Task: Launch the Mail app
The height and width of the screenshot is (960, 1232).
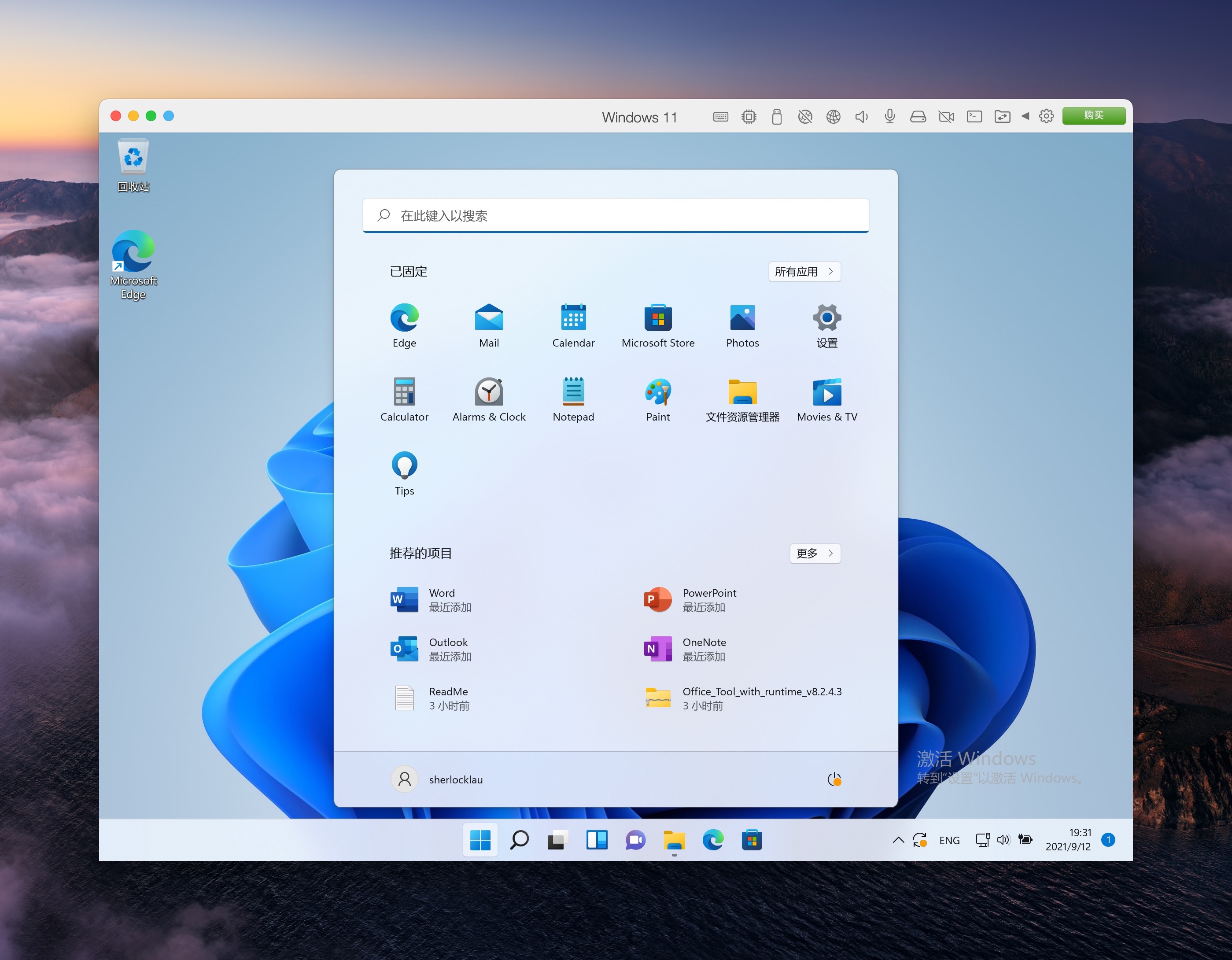Action: (x=488, y=325)
